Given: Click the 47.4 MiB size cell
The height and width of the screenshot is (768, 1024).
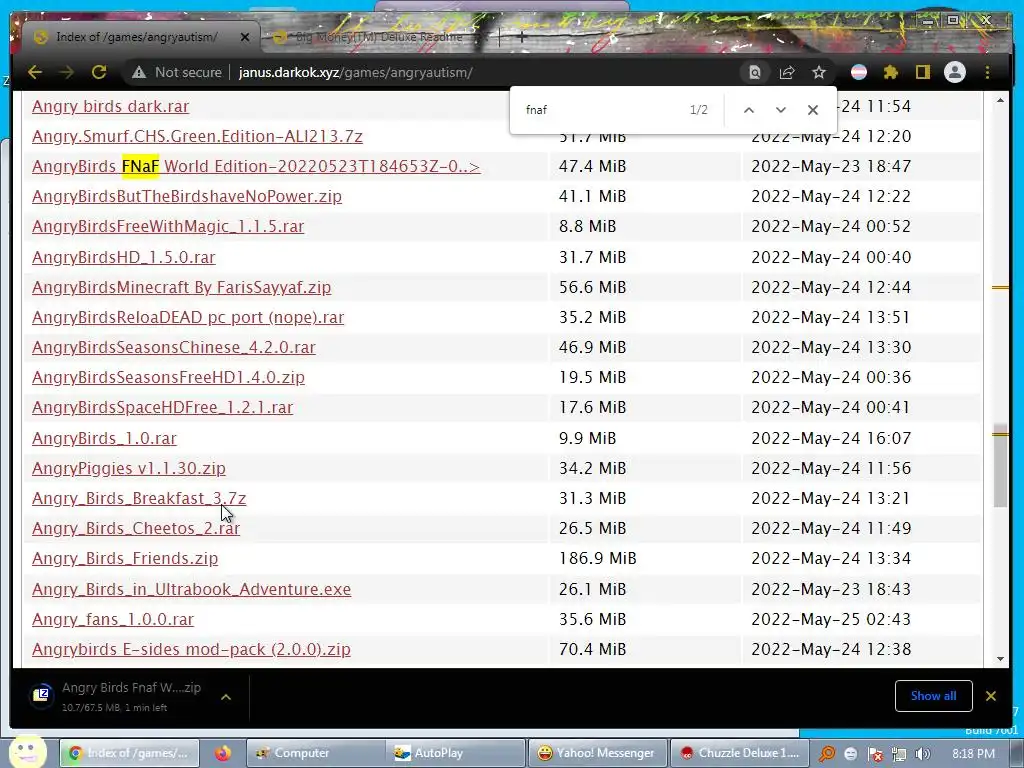Looking at the screenshot, I should pos(592,166).
